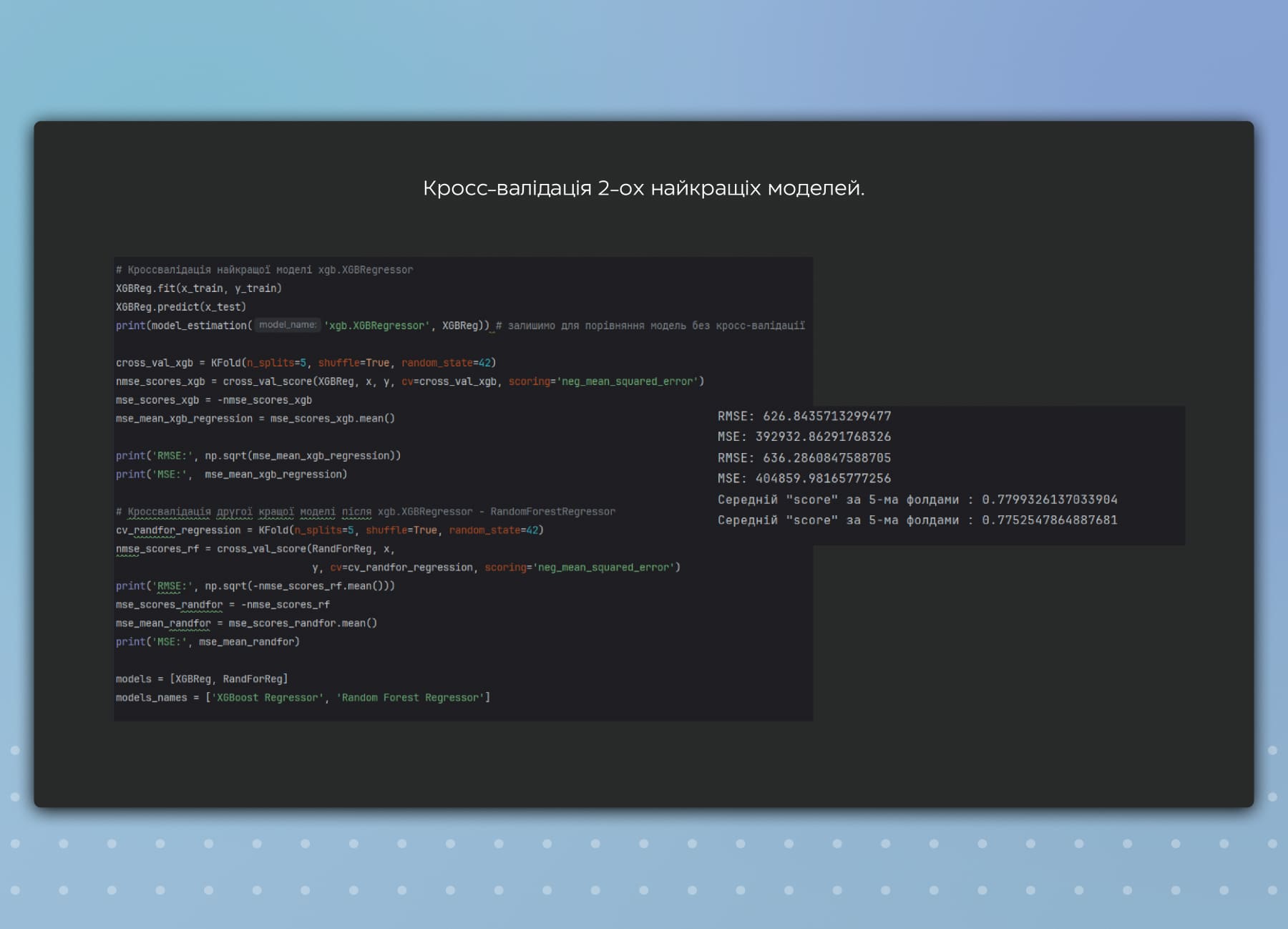This screenshot has height=929, width=1288.
Task: Click the models_names list definition line
Action: click(303, 698)
